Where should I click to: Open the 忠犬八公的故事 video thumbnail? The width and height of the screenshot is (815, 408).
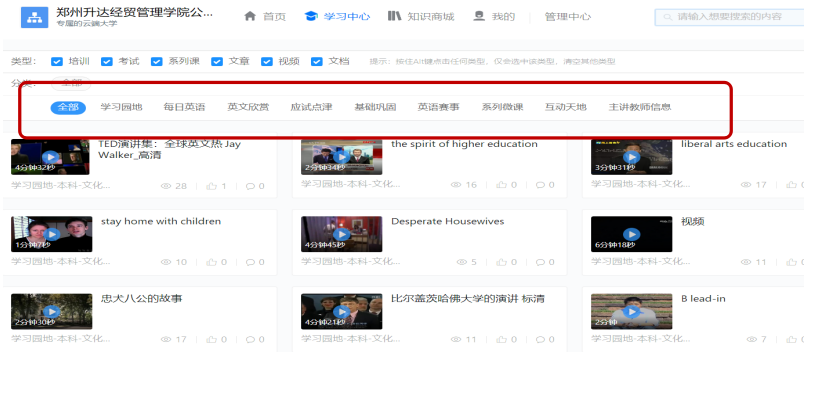point(51,311)
